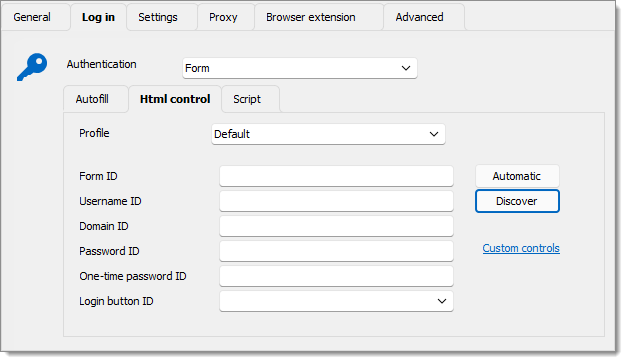This screenshot has width=626, height=362.
Task: Switch to the Settings tab
Action: (x=158, y=18)
